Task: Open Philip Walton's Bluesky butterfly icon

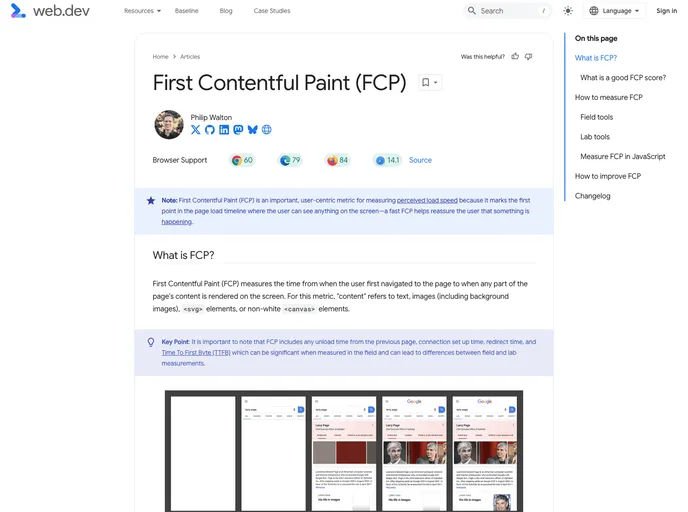Action: click(x=252, y=129)
